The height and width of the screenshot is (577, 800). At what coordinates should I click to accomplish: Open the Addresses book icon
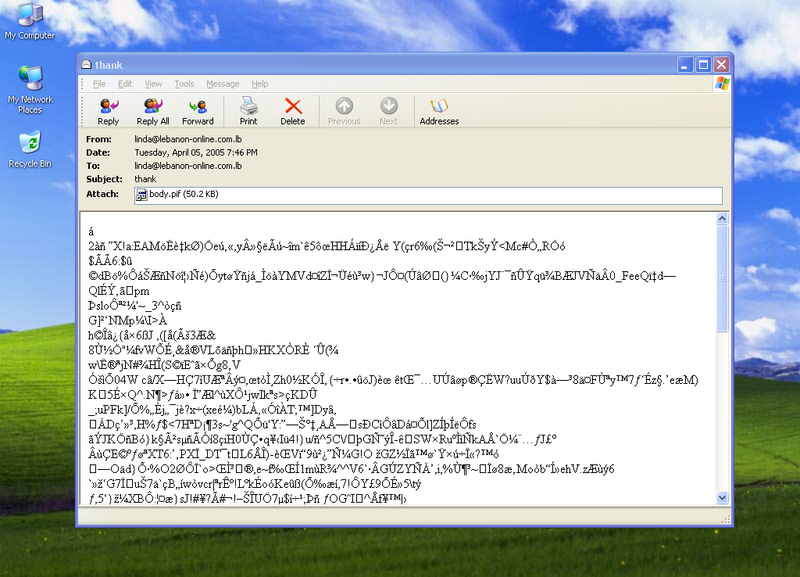(439, 106)
